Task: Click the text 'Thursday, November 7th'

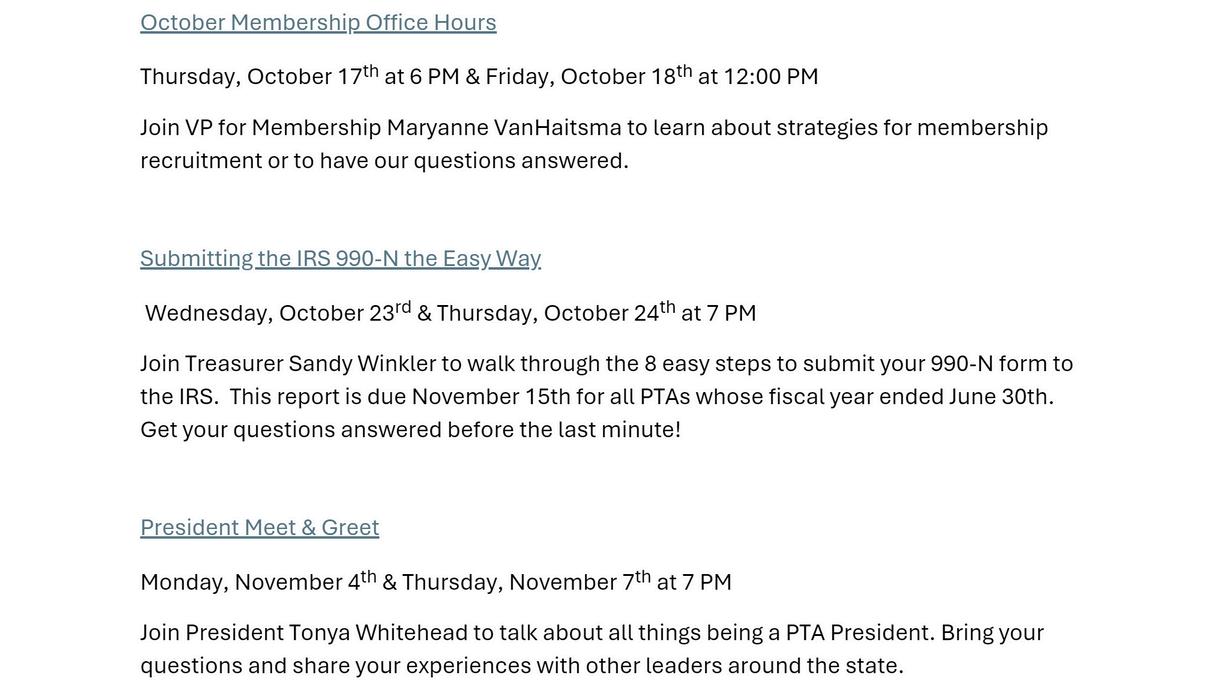Action: tap(527, 581)
